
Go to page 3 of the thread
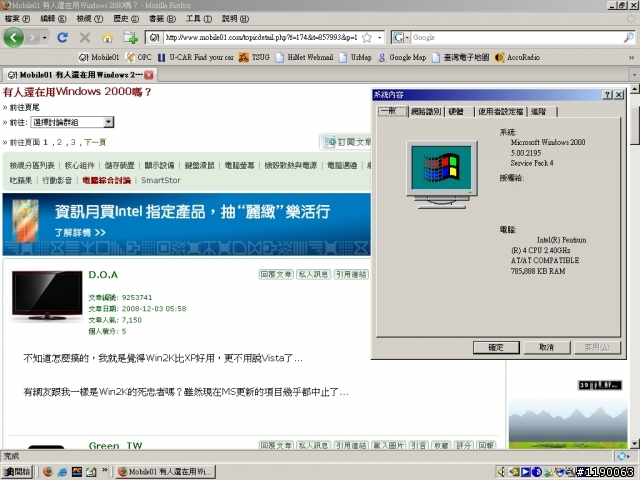pos(73,142)
